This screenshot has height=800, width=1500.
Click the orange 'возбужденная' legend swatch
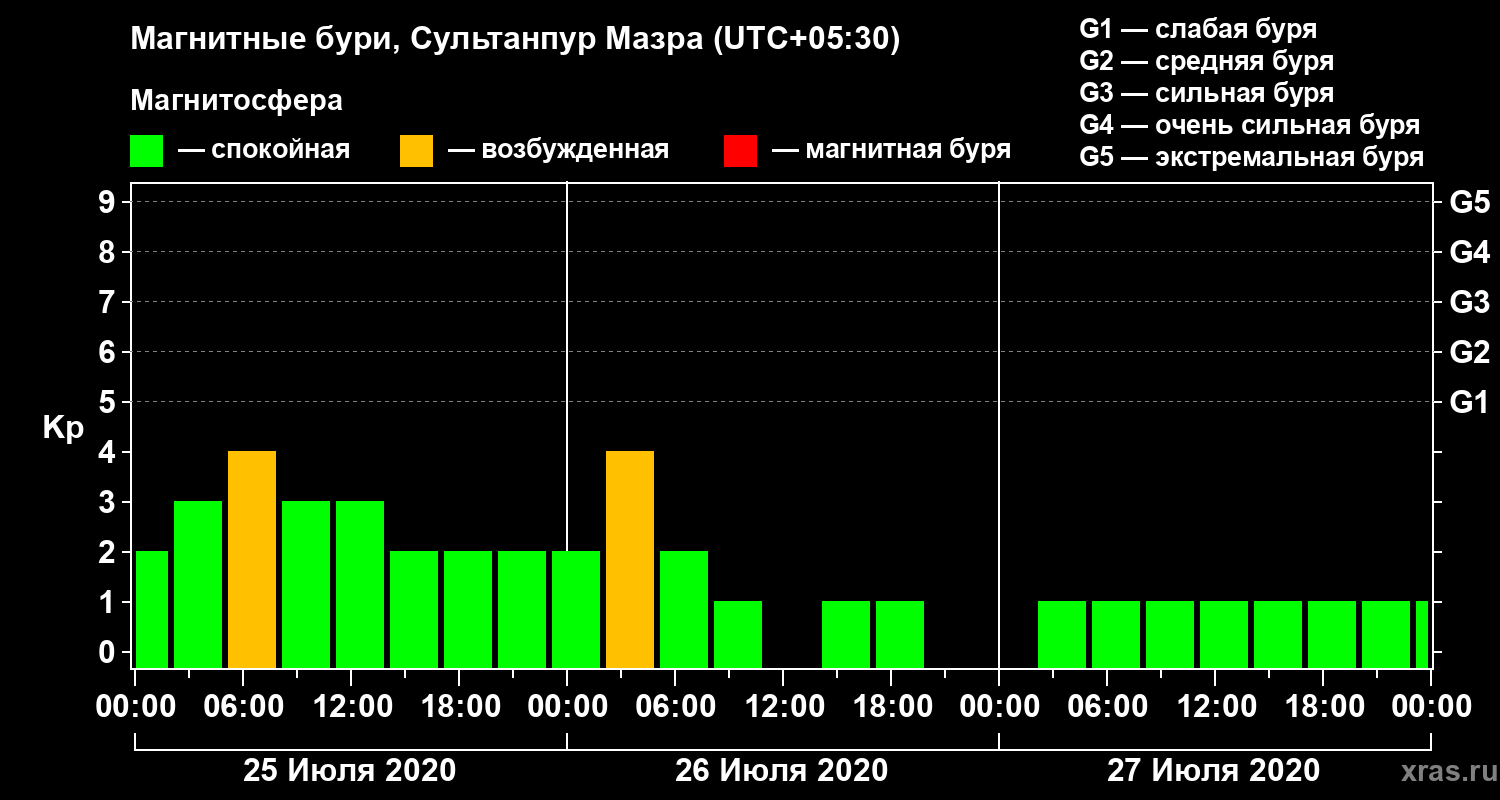(x=416, y=151)
